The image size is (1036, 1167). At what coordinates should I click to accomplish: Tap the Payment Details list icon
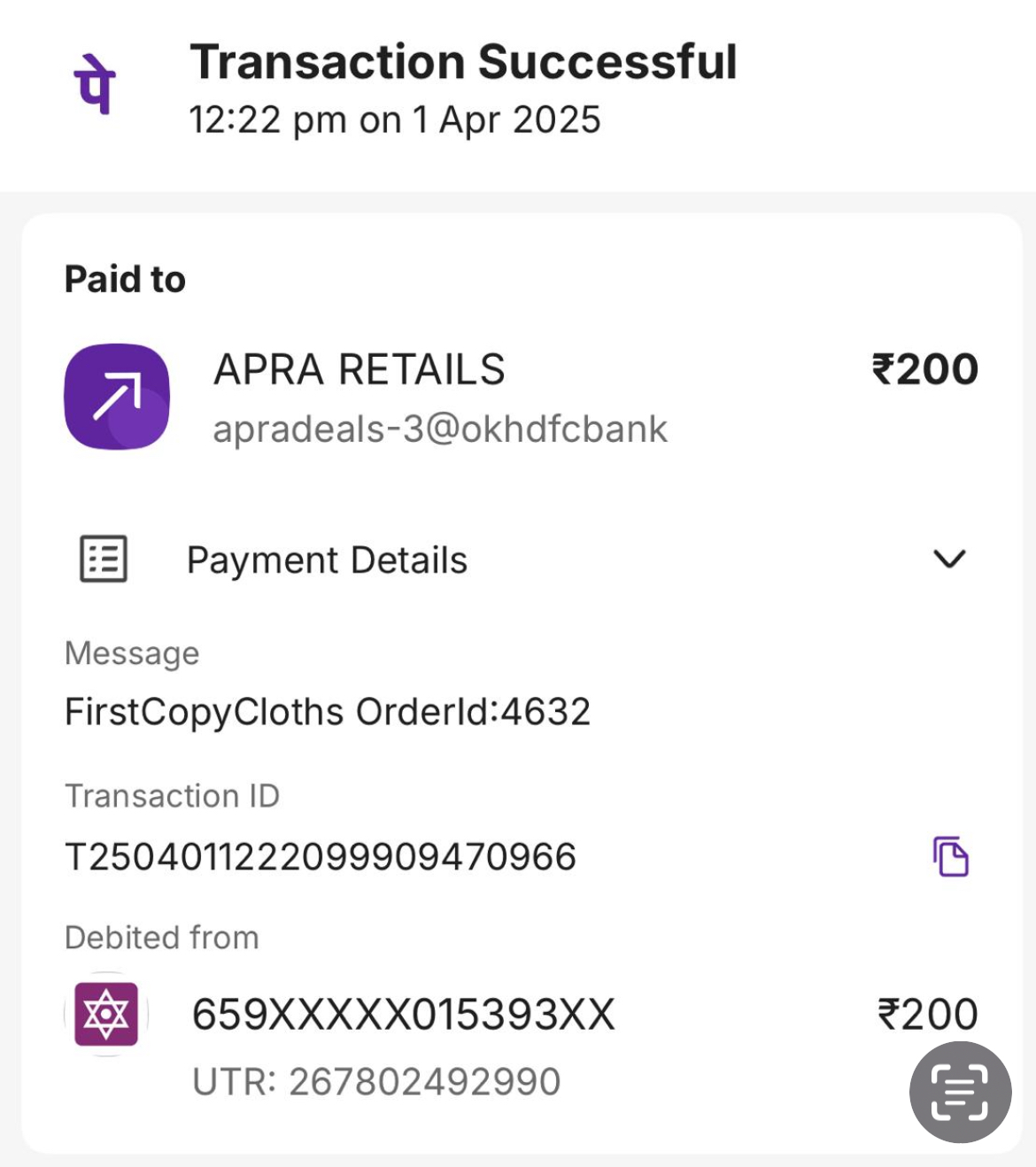104,559
